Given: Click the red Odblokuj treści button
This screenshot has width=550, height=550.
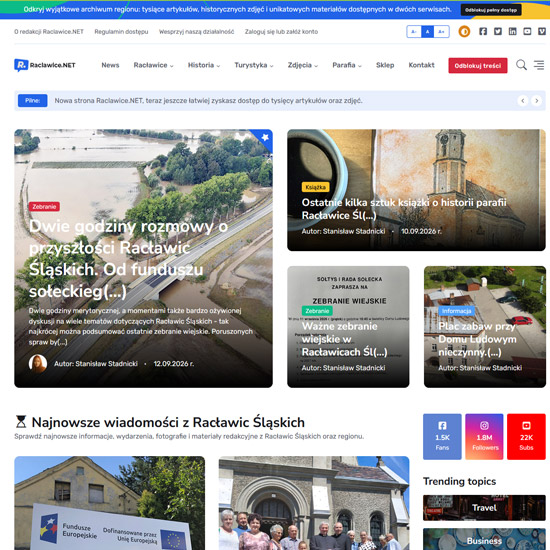Looking at the screenshot, I should (478, 66).
